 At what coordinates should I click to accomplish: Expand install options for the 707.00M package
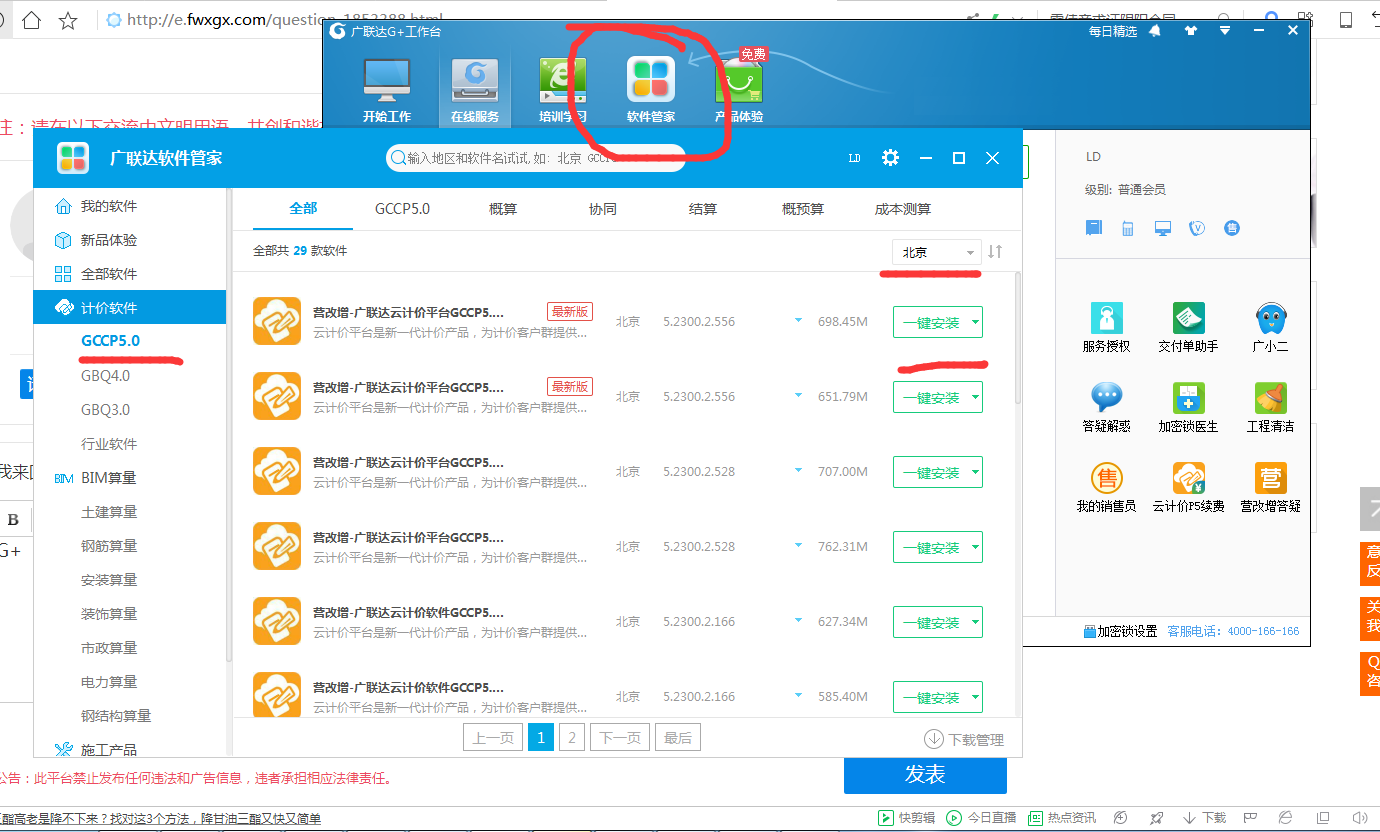point(973,473)
